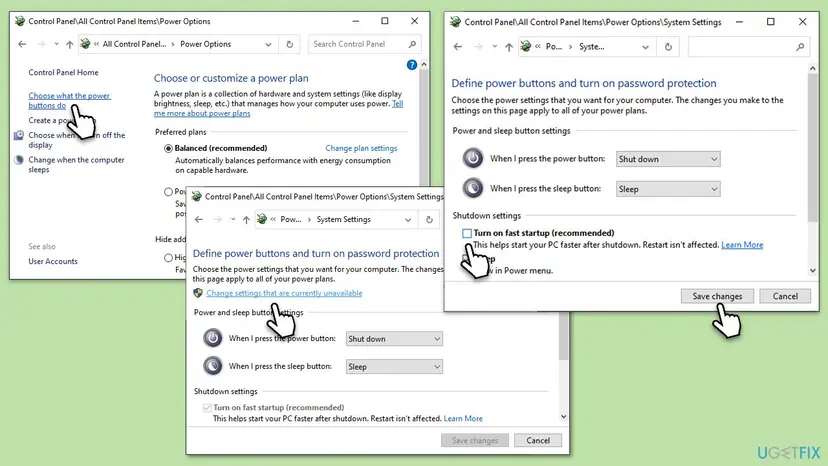Click the display icon beside turn off display link

click(x=19, y=135)
